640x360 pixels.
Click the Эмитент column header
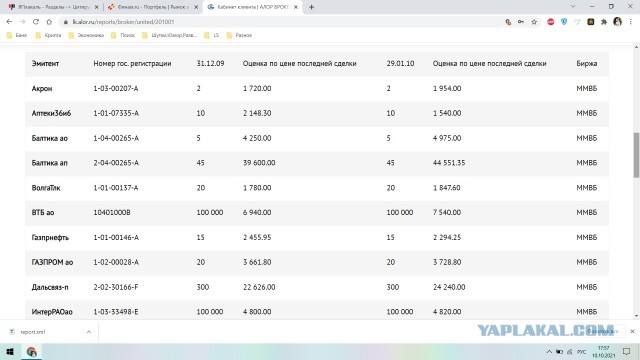point(45,63)
